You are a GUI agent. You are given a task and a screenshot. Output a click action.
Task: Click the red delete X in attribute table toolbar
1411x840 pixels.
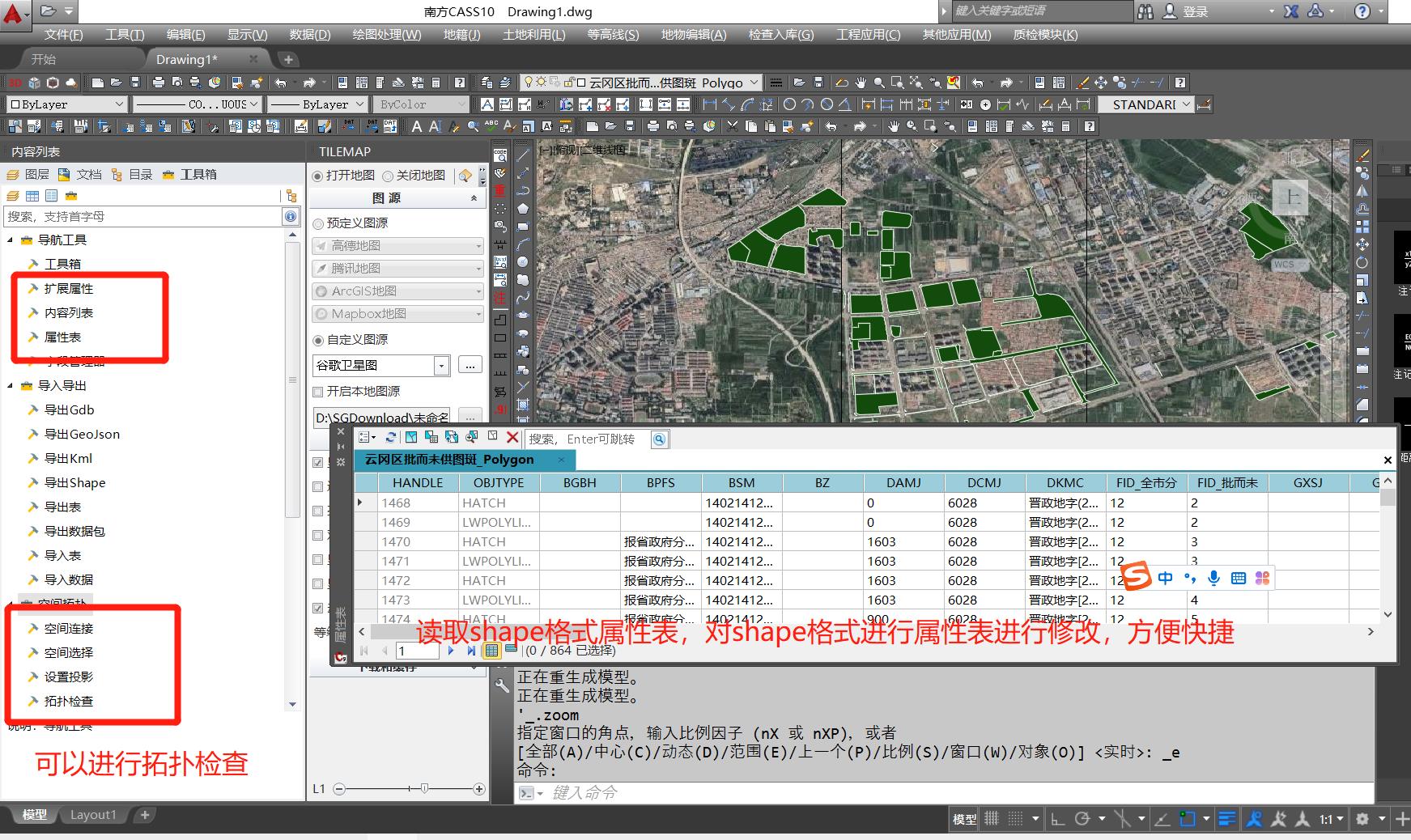(512, 438)
